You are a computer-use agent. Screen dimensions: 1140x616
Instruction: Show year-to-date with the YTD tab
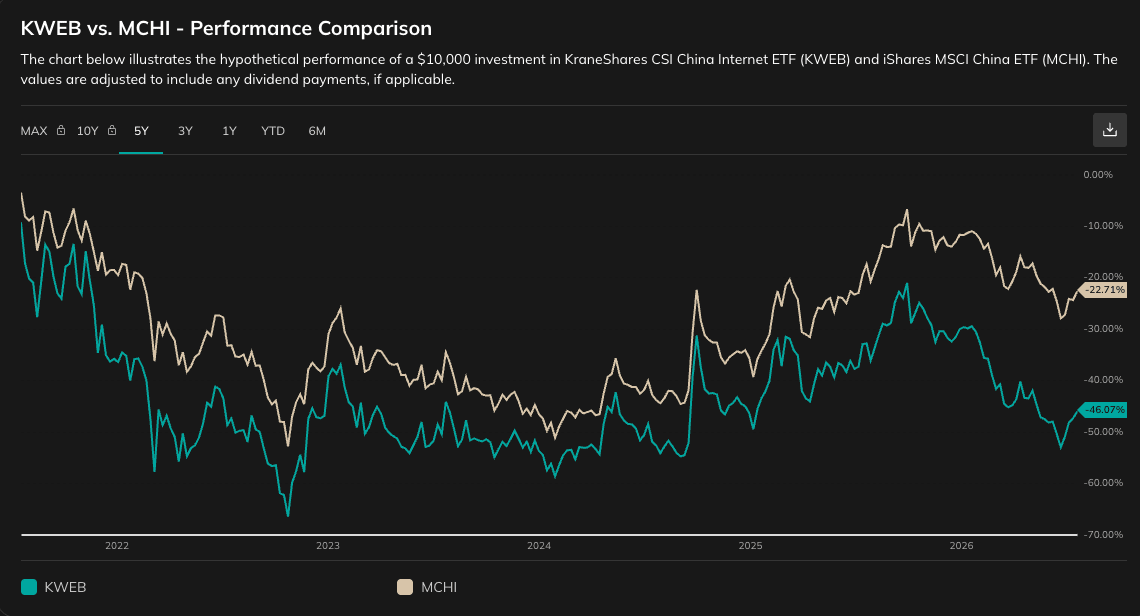(x=273, y=131)
